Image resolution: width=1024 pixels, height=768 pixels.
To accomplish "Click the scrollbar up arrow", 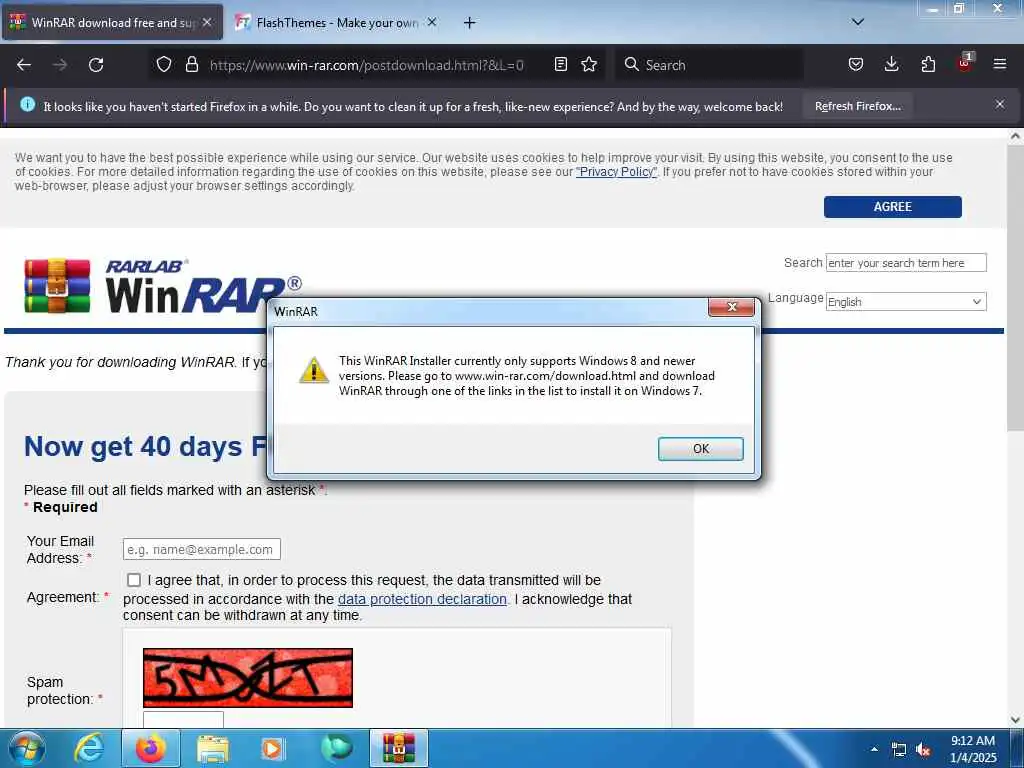I will (x=1015, y=136).
